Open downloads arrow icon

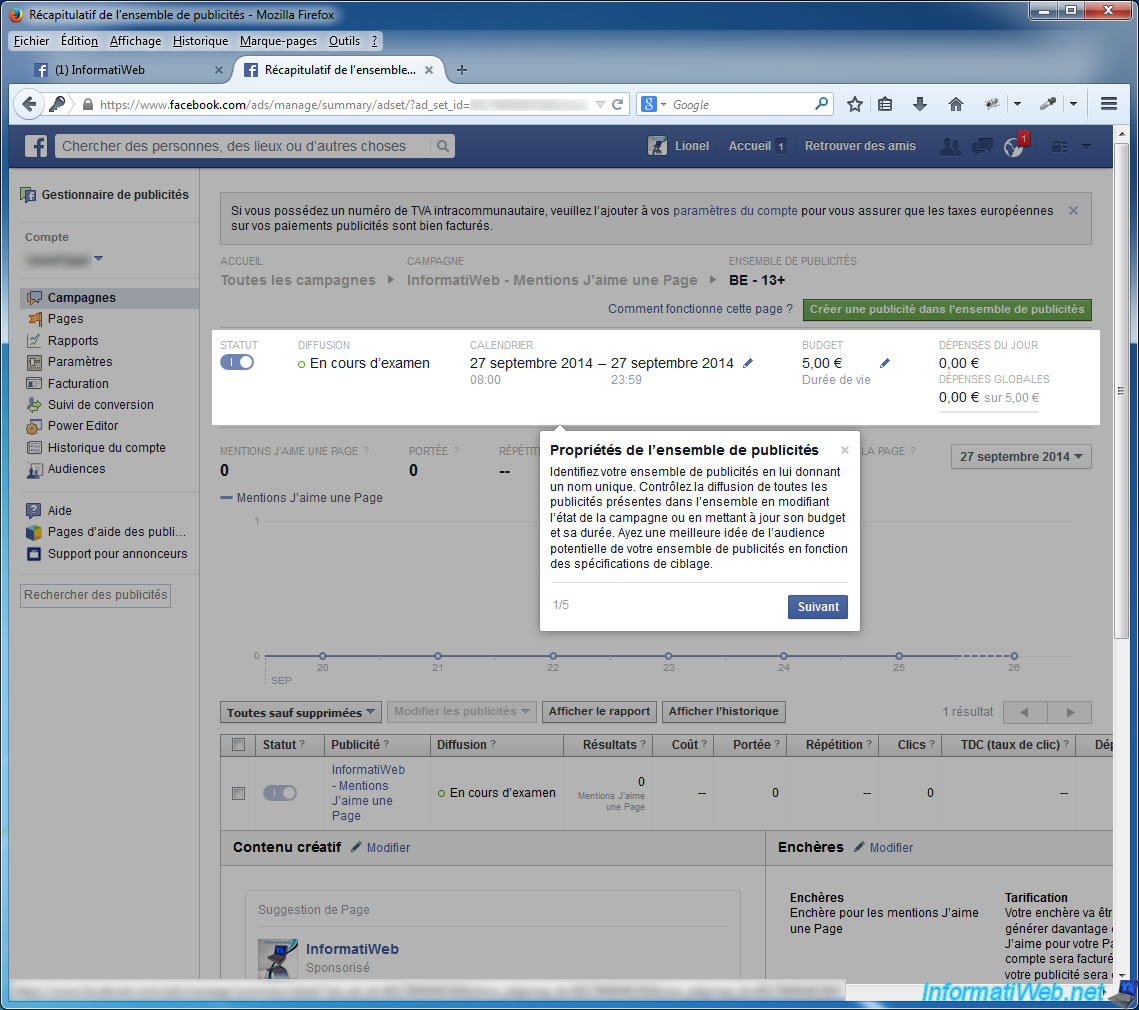pyautogui.click(x=920, y=104)
